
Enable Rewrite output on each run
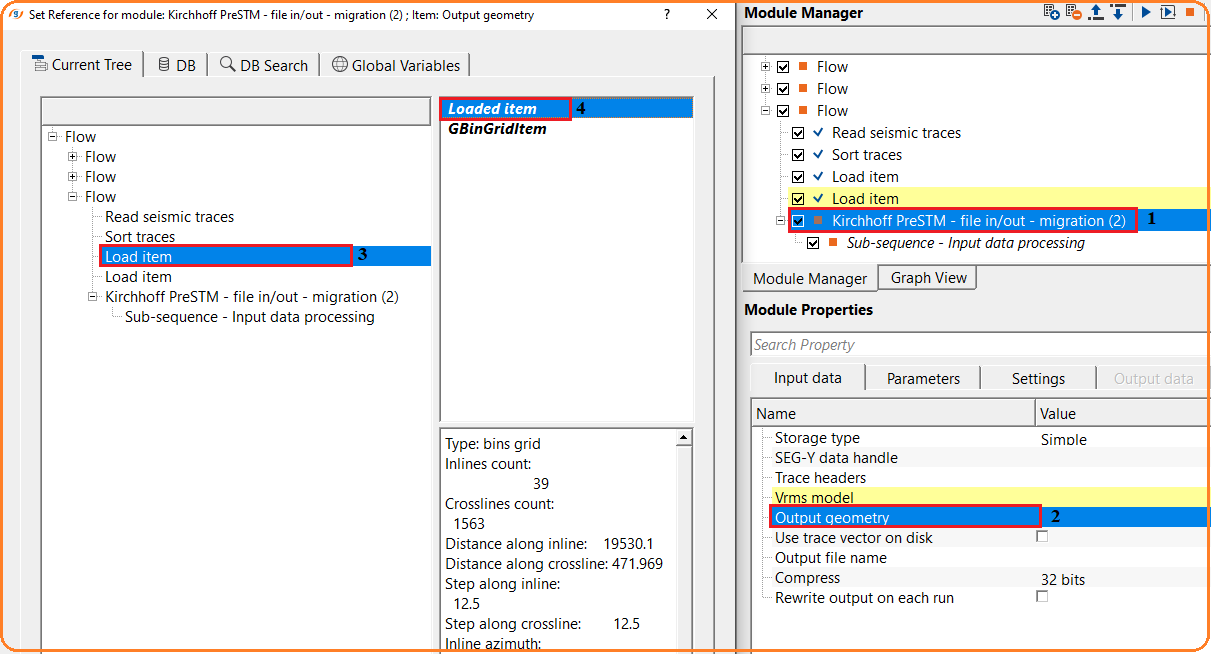[1042, 597]
